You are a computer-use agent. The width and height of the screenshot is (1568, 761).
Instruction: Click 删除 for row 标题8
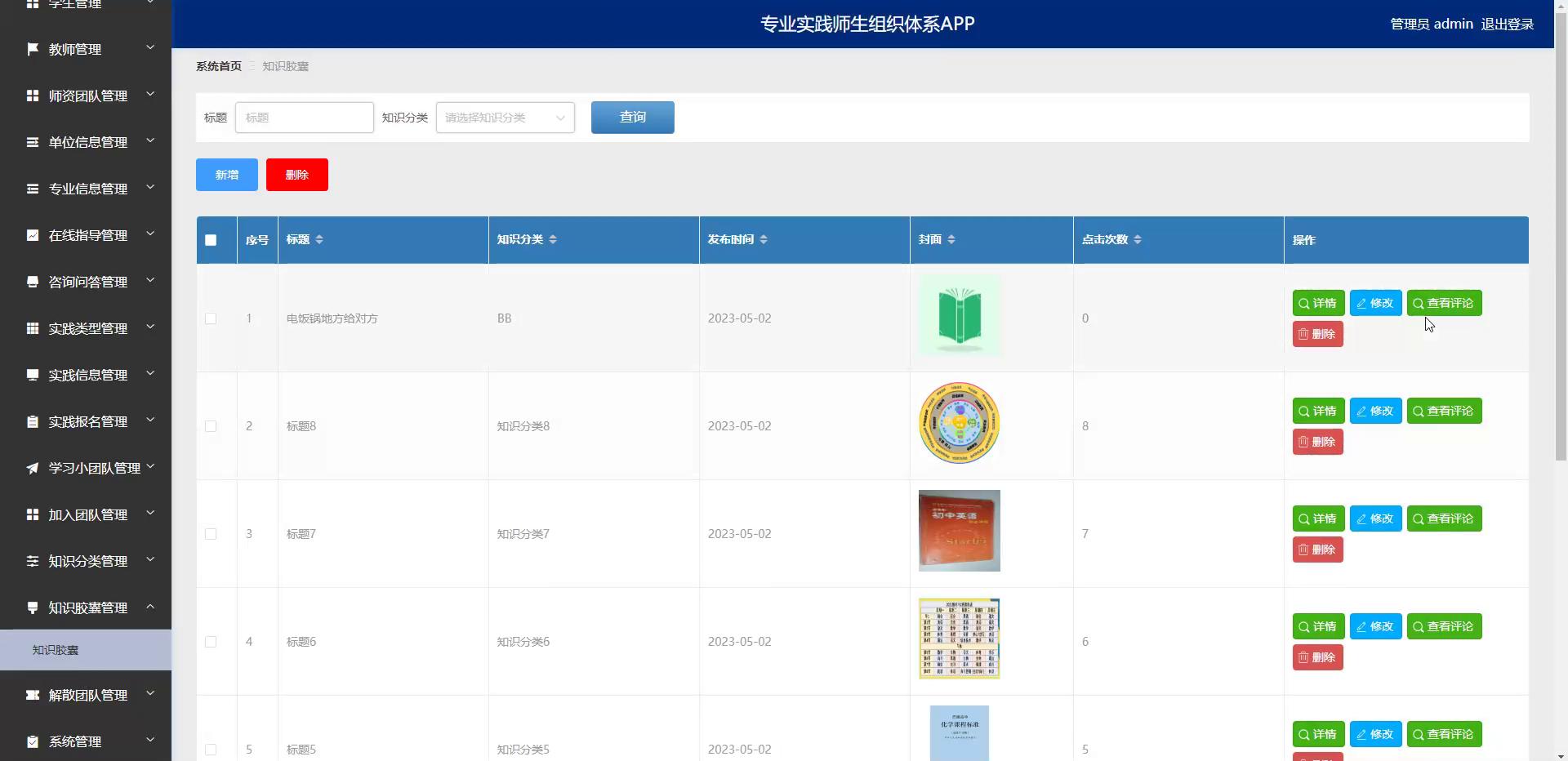1317,442
